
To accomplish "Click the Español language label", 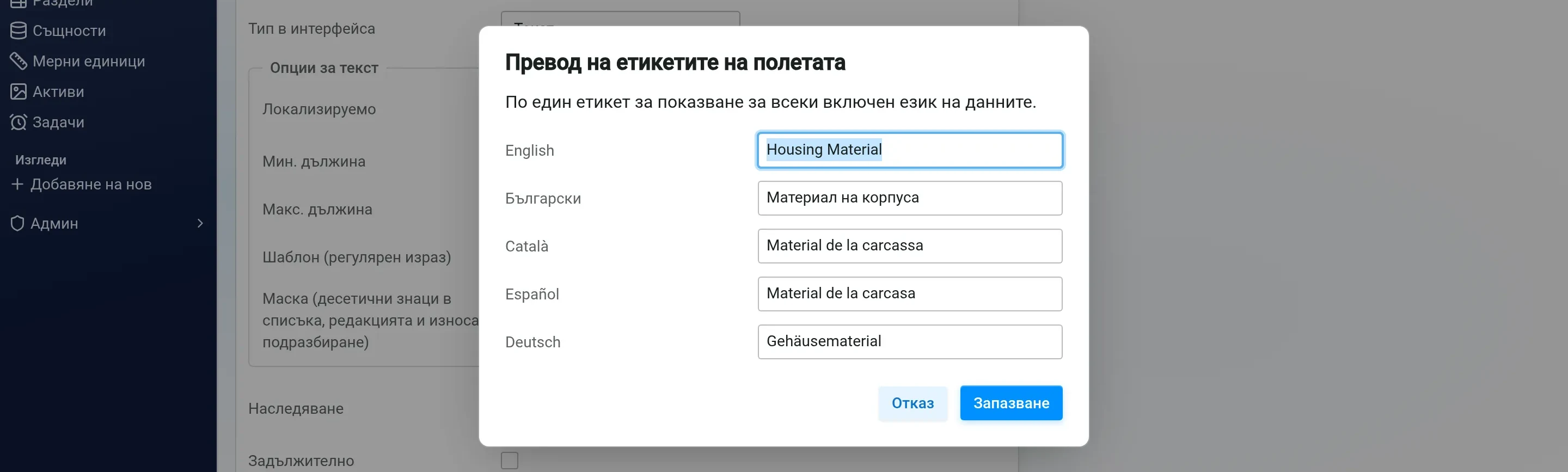I will [532, 294].
